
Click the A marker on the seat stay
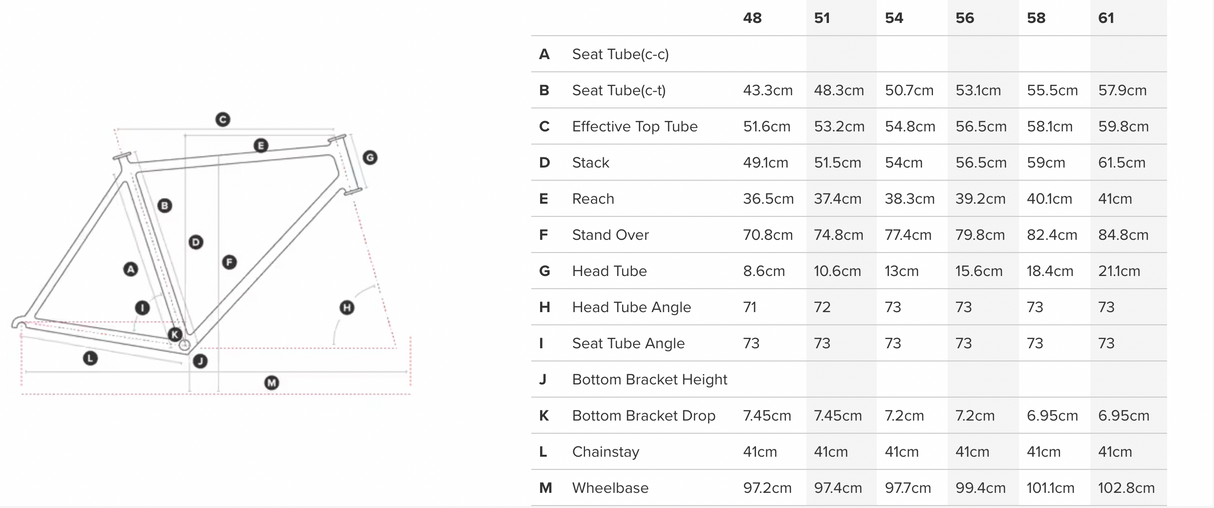pyautogui.click(x=131, y=269)
